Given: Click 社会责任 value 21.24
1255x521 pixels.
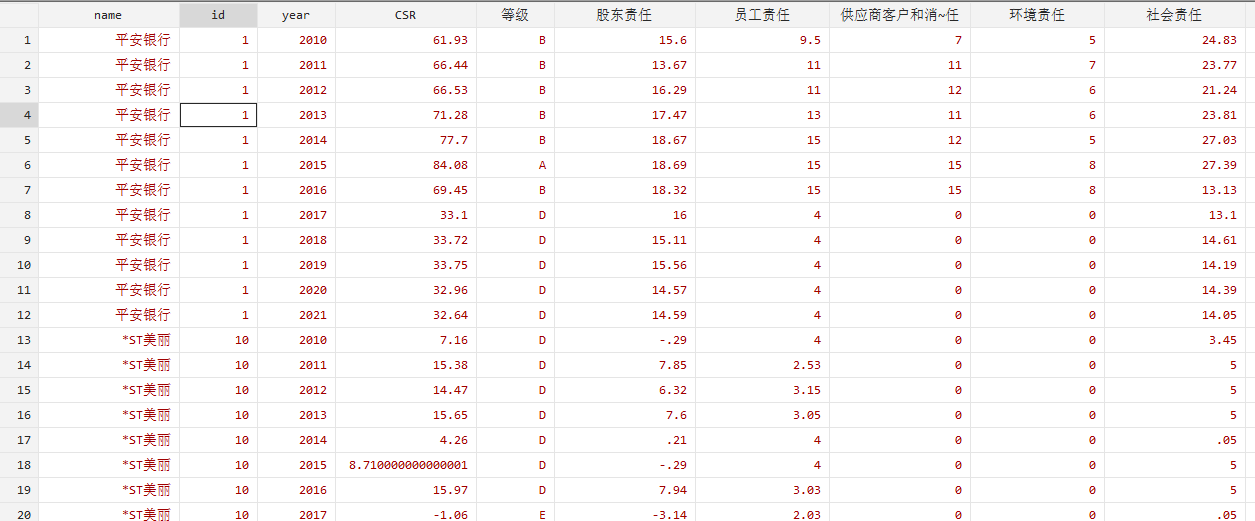Looking at the screenshot, I should click(1219, 90).
